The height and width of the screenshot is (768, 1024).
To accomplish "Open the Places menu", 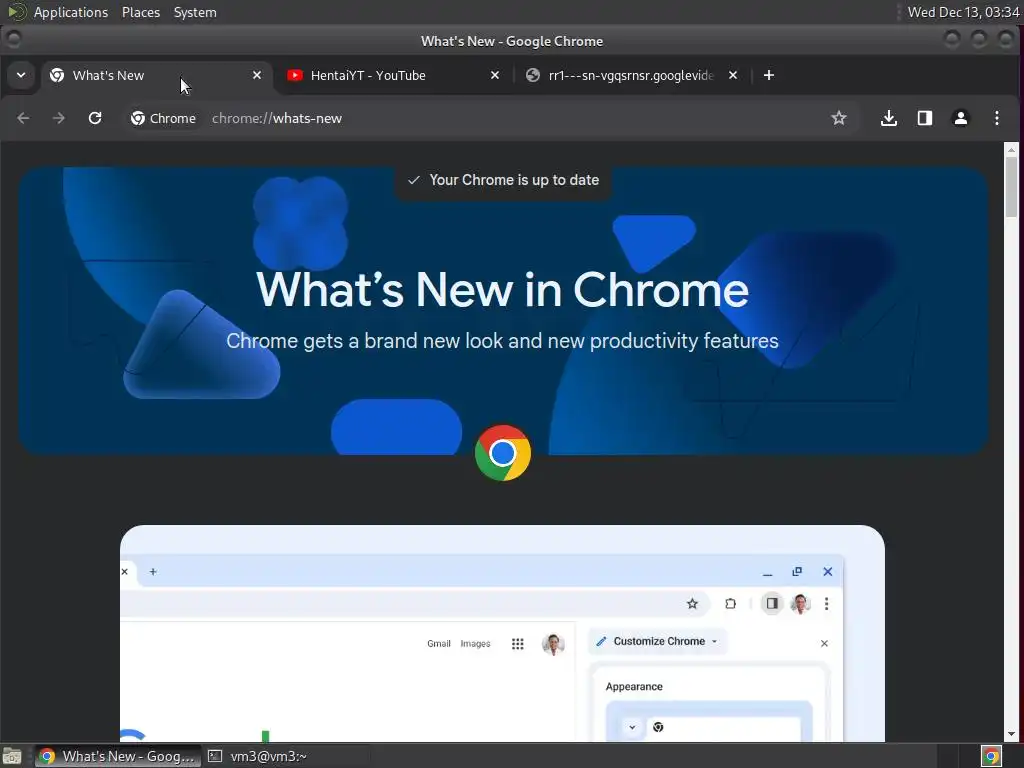I will 141,12.
